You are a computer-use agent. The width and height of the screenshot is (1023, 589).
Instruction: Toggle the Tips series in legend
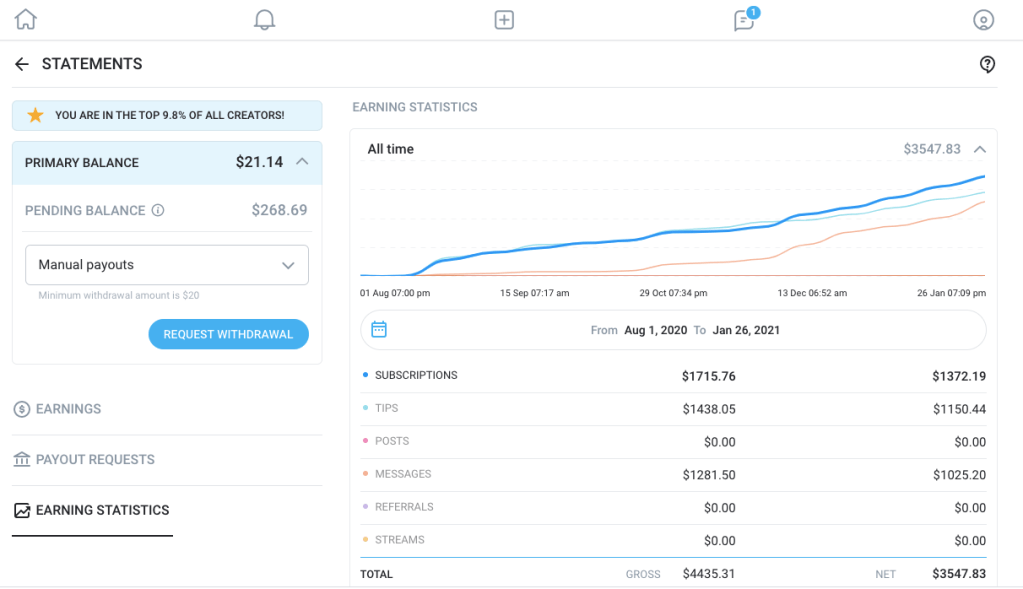click(x=386, y=408)
